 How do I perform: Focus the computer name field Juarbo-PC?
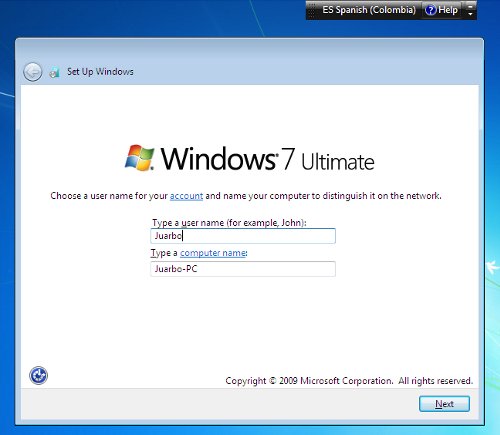point(243,269)
